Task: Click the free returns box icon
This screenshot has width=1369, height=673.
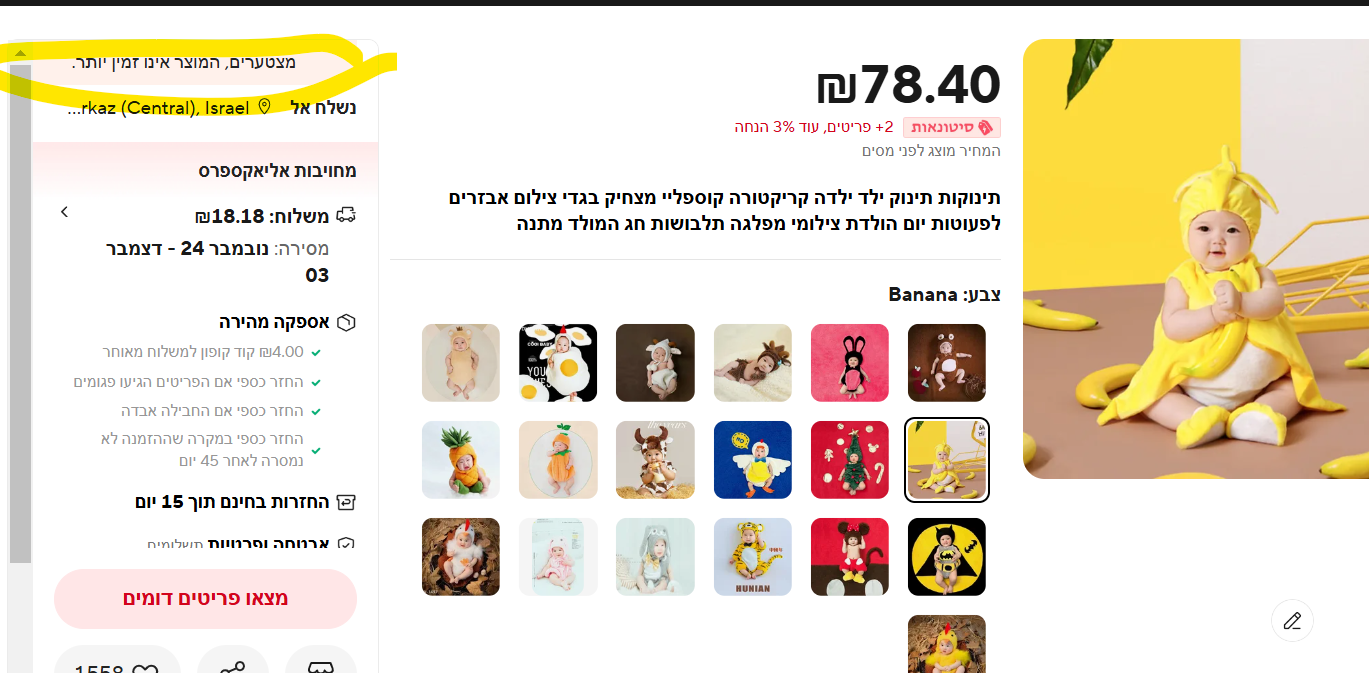Action: (346, 502)
